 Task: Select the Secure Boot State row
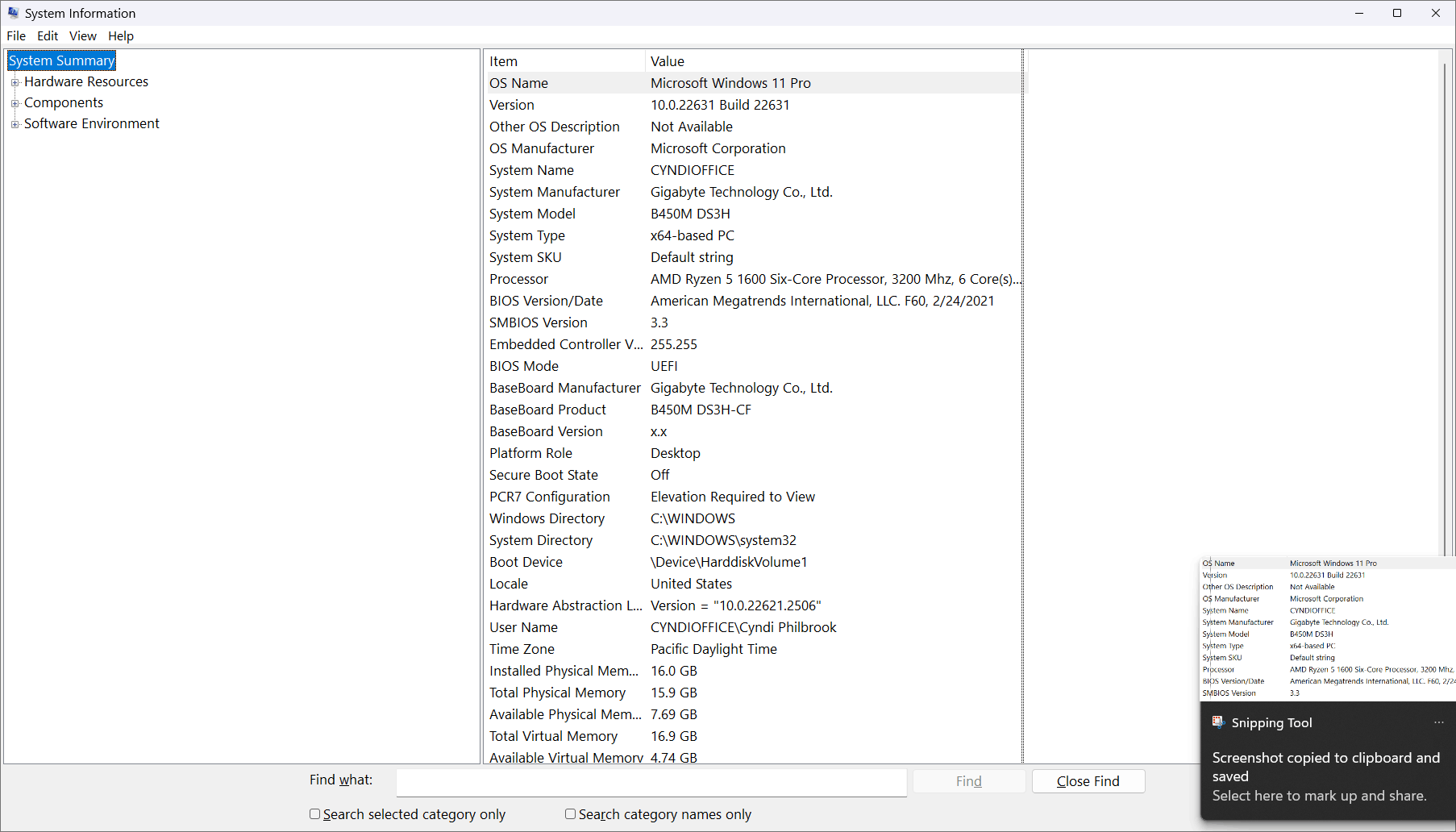[x=754, y=475]
